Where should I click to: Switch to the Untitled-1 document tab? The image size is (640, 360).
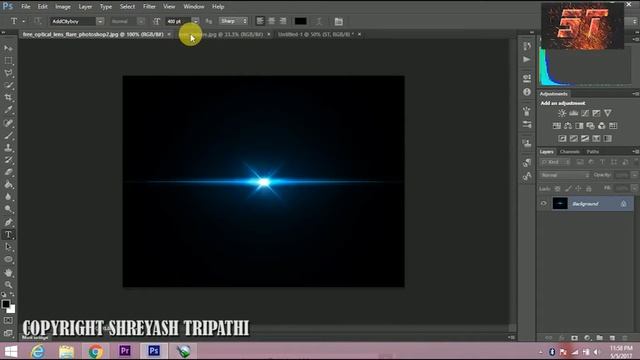[x=316, y=35]
